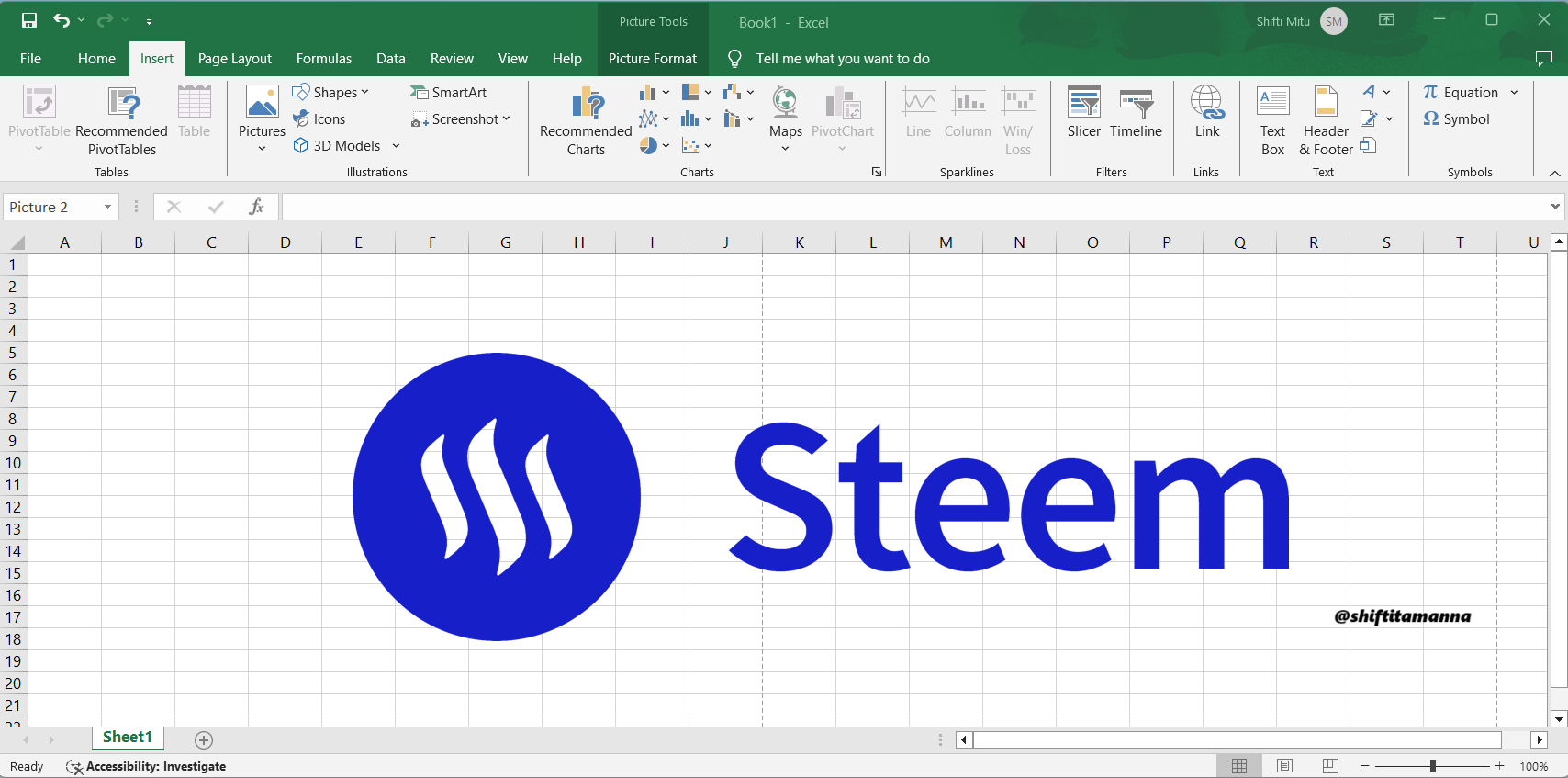1568x778 pixels.
Task: Insert a Link
Action: click(x=1206, y=112)
